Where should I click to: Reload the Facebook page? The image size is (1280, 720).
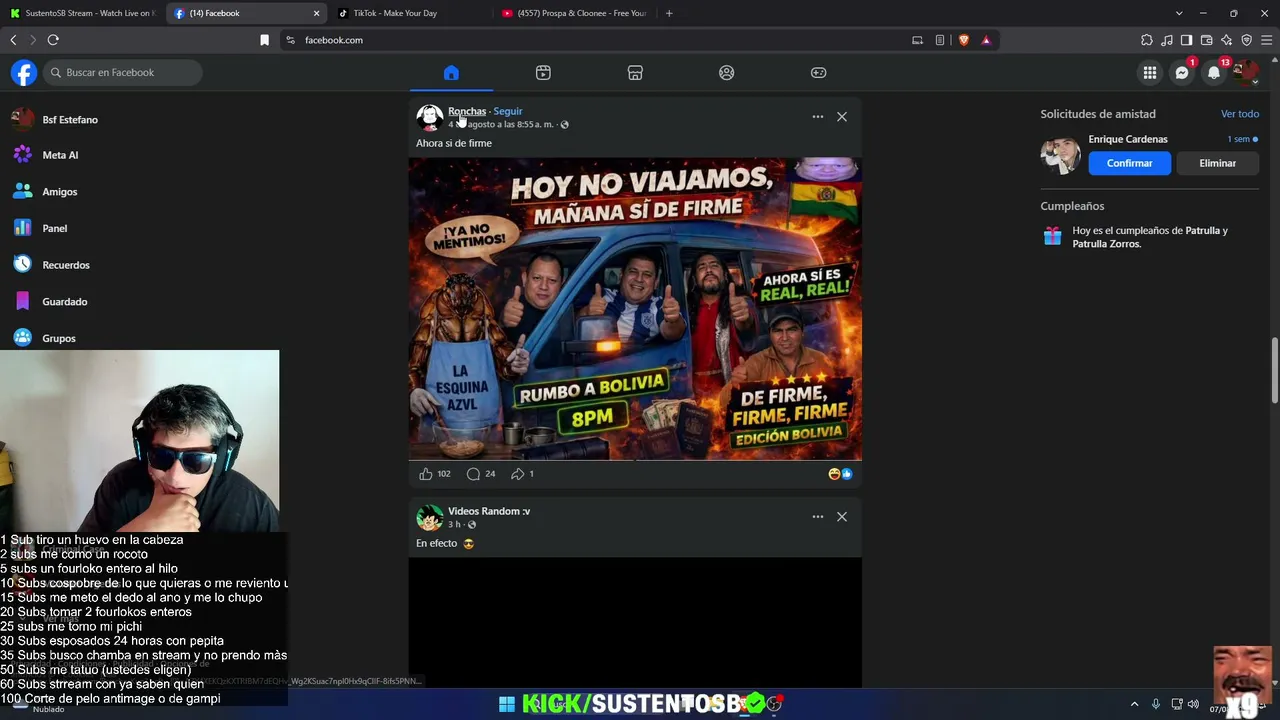click(53, 40)
